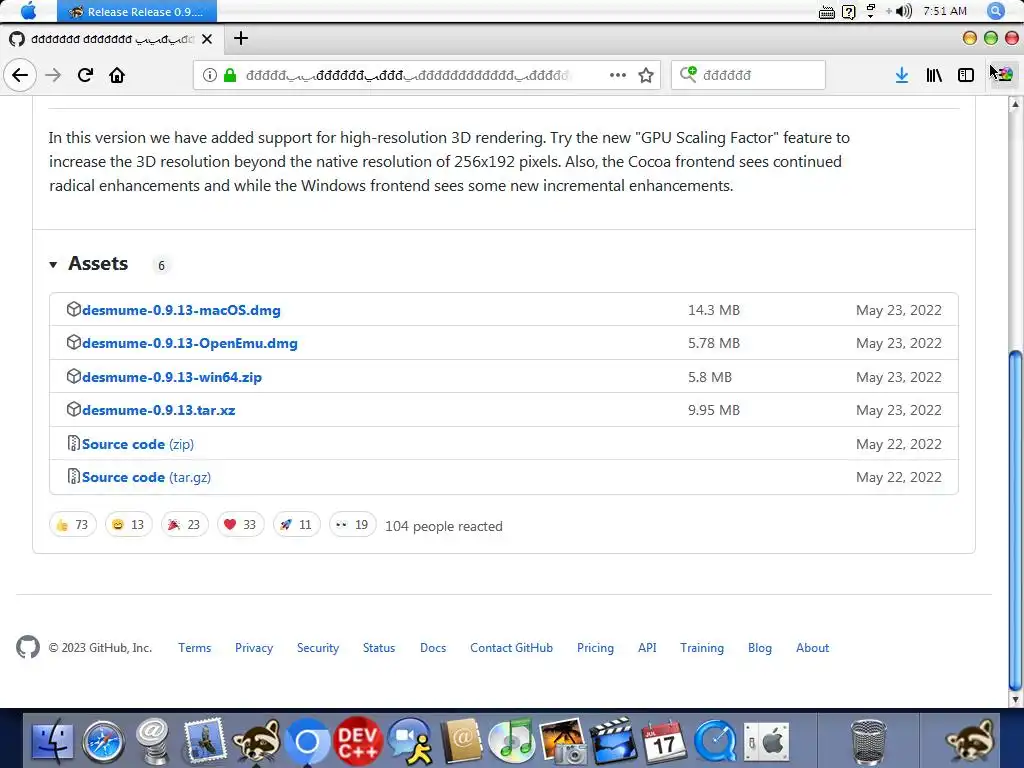
Task: Open iCal calendar in the dock
Action: pyautogui.click(x=664, y=741)
